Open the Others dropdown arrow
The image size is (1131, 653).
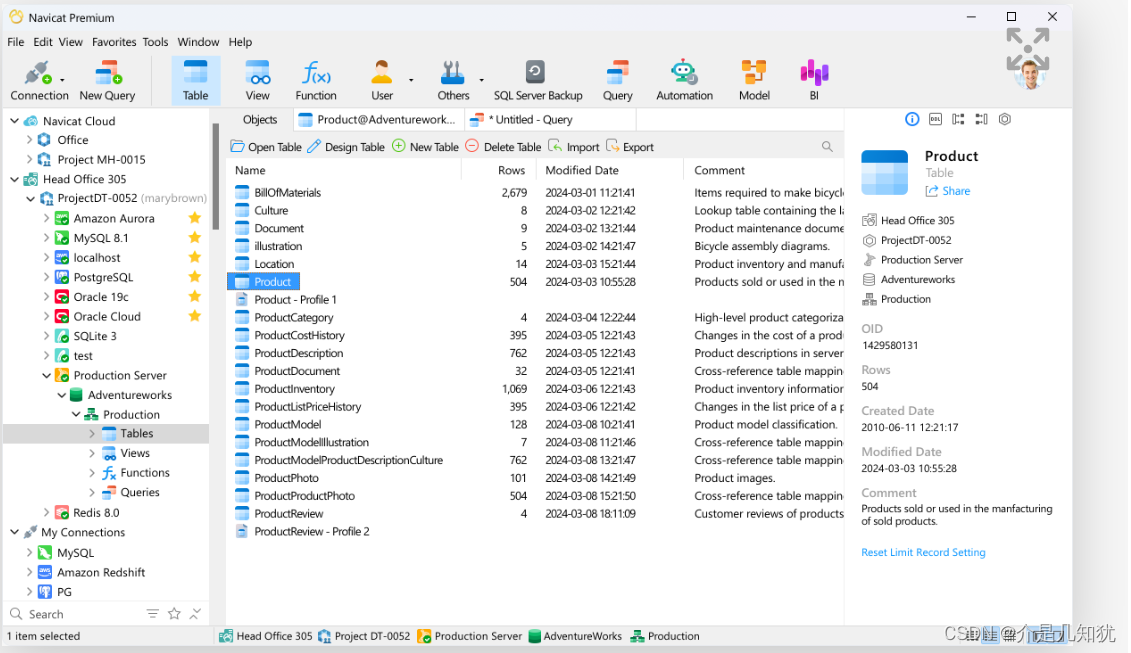(481, 80)
